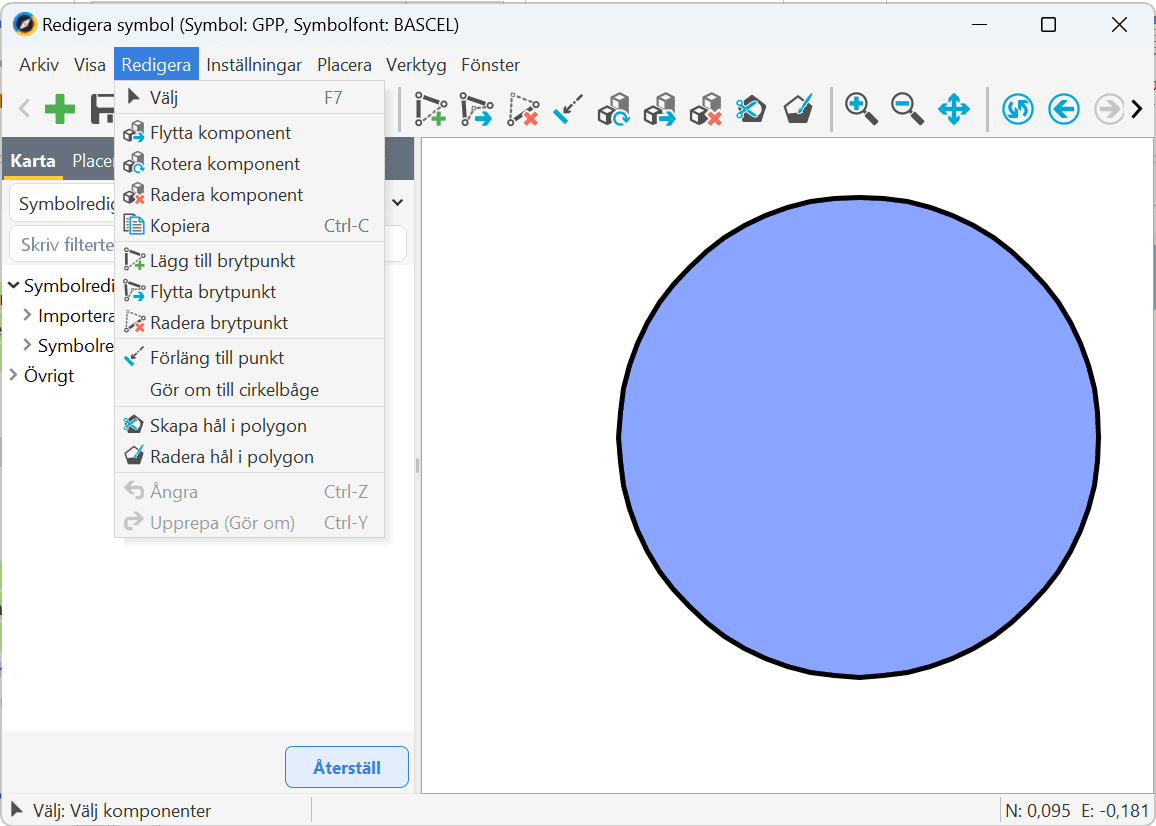This screenshot has height=826, width=1156.
Task: Expand the Importera tree node
Action: point(27,316)
